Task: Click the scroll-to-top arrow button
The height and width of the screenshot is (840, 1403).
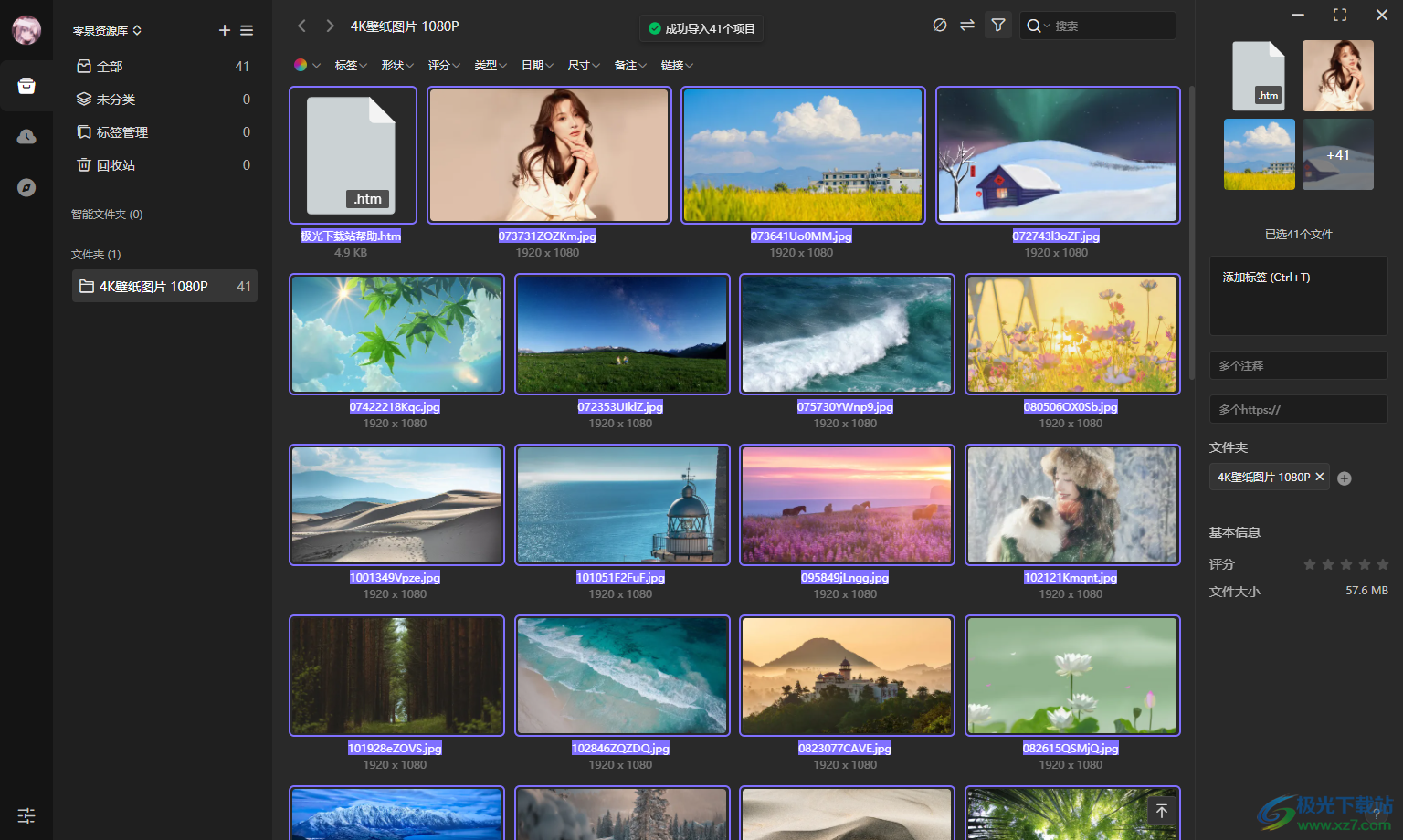Action: (1162, 811)
